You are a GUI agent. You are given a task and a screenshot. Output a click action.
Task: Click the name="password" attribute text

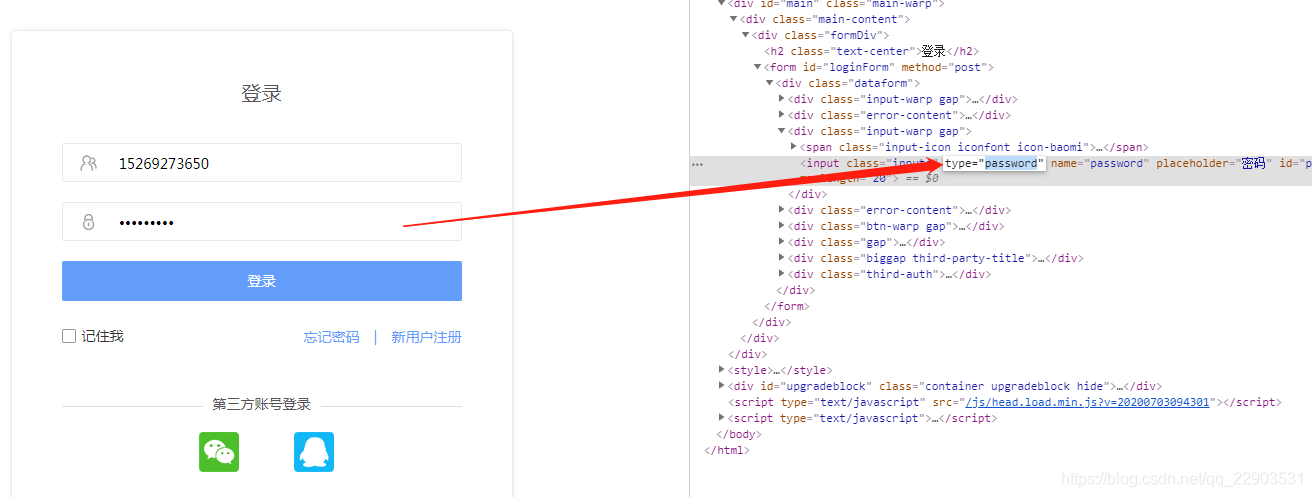point(1100,163)
